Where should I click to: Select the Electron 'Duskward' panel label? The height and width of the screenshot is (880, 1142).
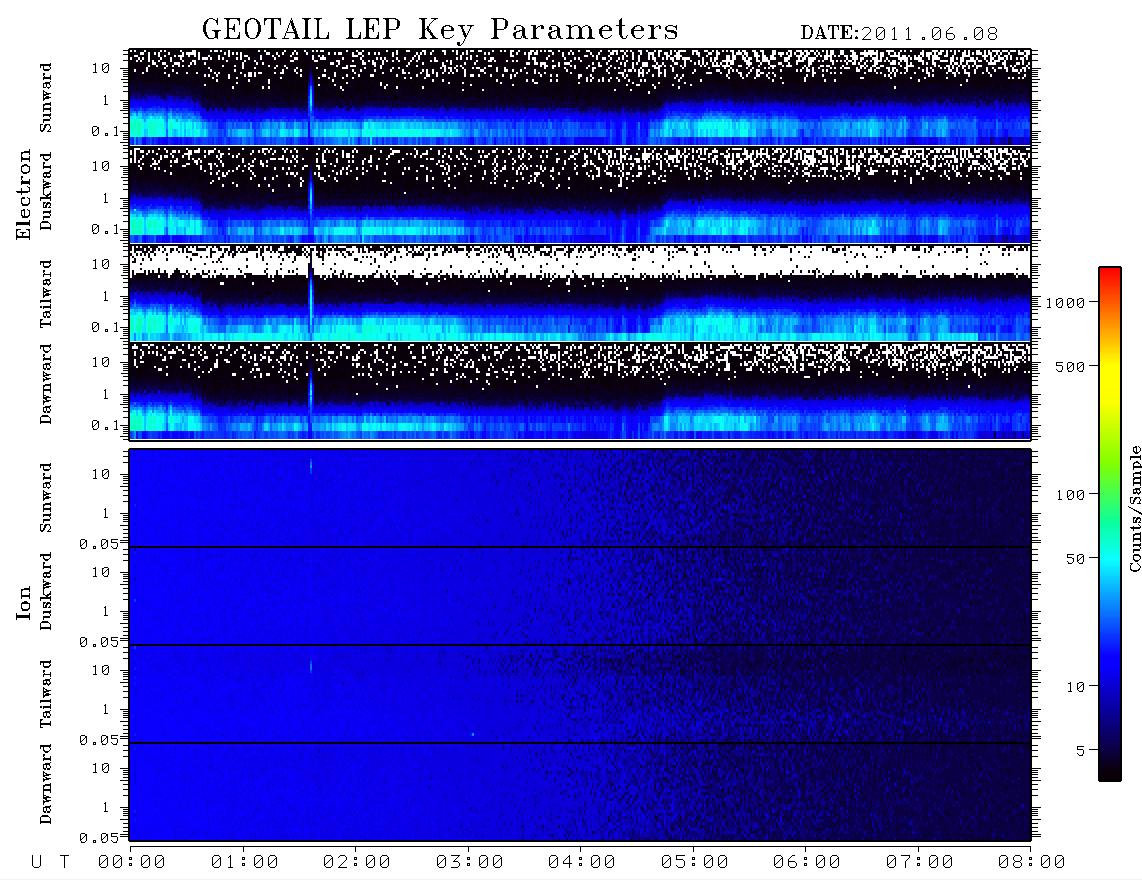[46, 191]
